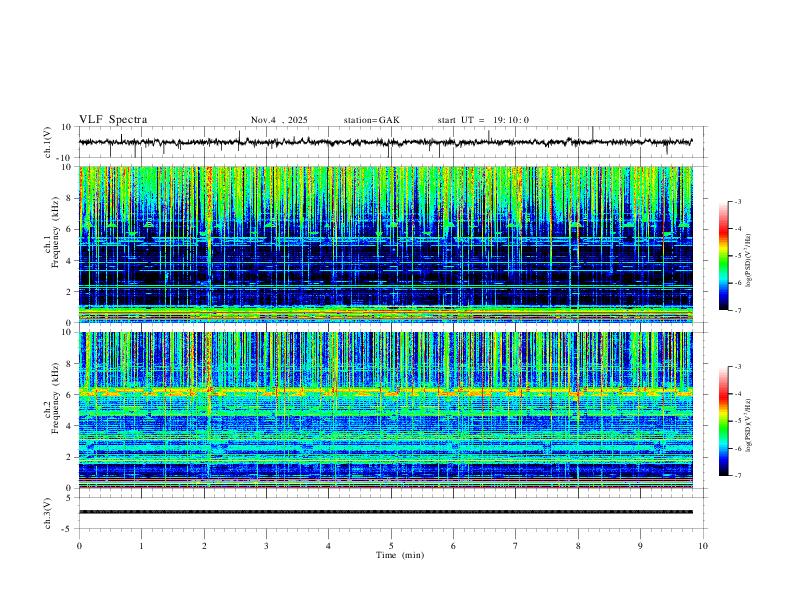The image size is (792, 612).
Task: Click time axis tick label "2"
Action: pyautogui.click(x=204, y=546)
